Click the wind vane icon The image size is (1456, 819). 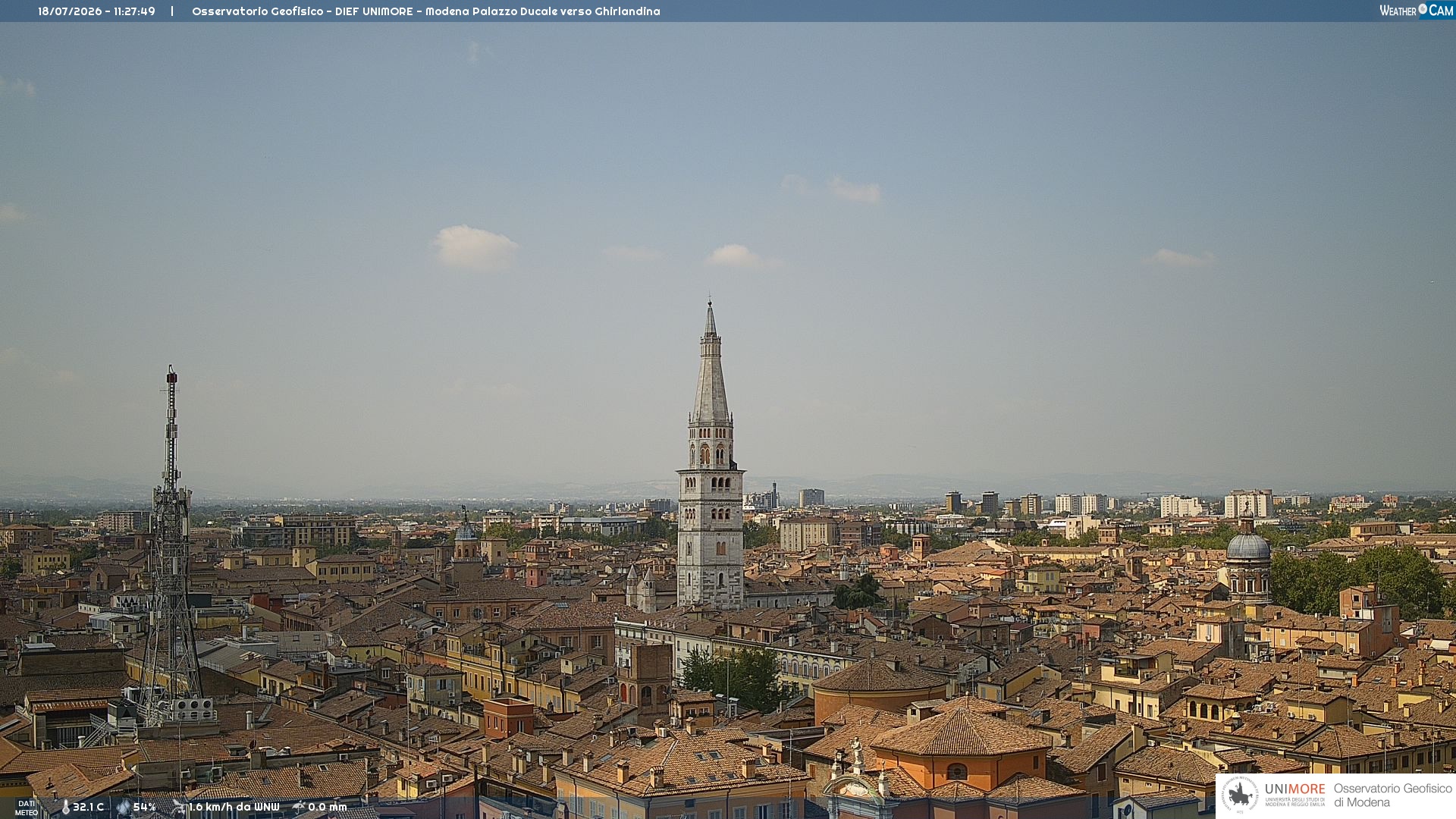point(179,807)
